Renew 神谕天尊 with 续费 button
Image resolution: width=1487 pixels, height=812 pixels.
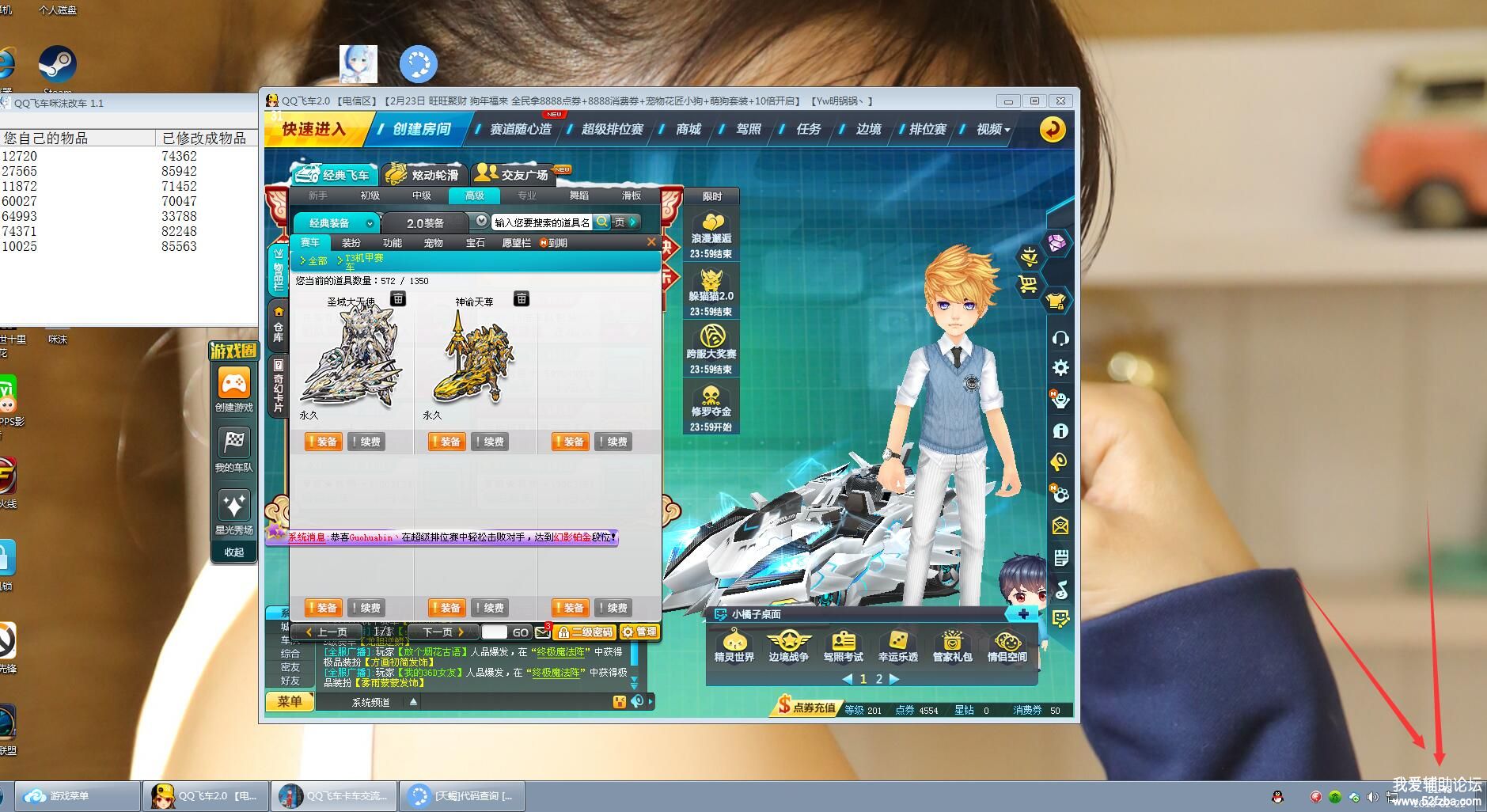coord(491,442)
